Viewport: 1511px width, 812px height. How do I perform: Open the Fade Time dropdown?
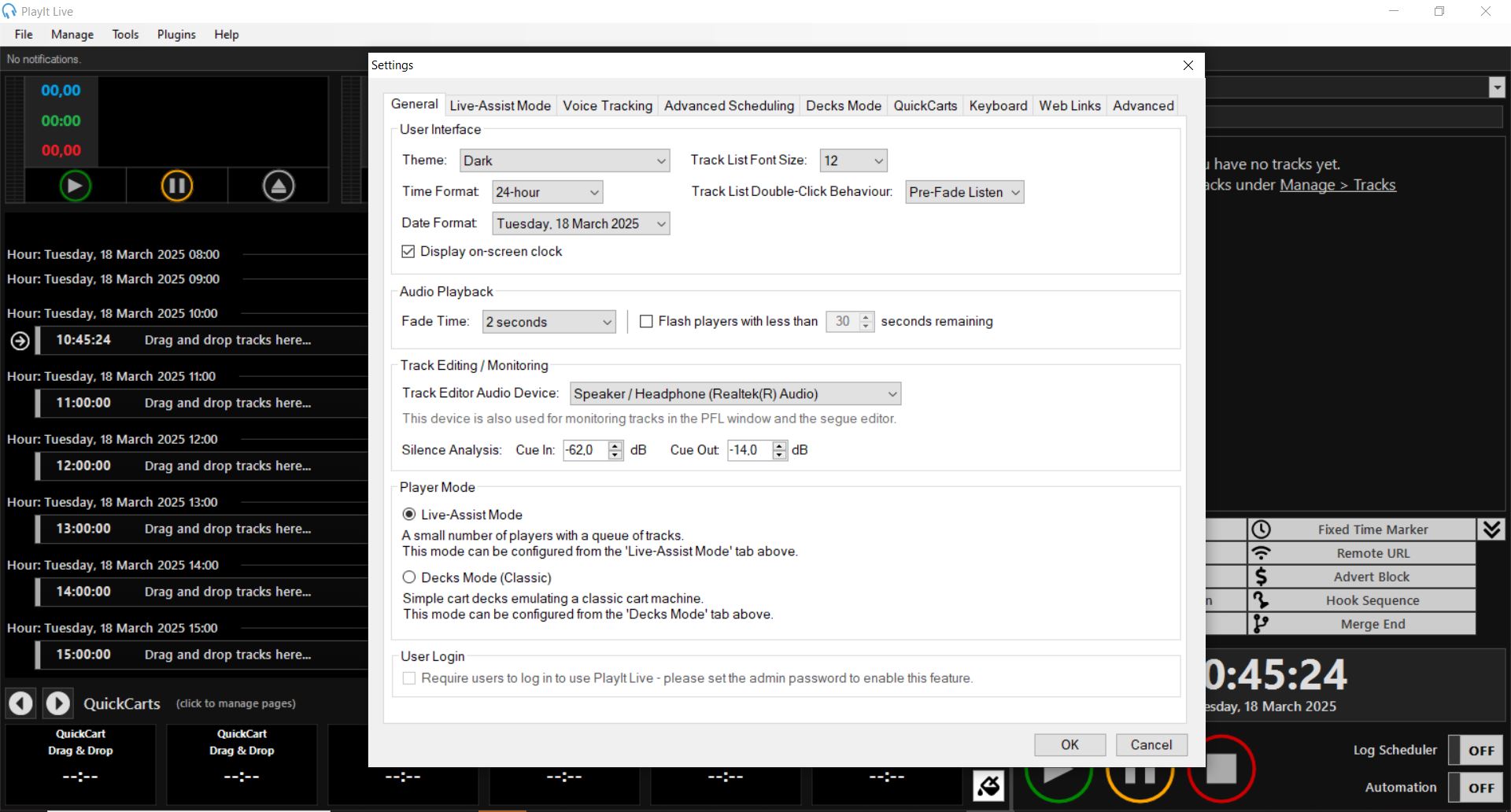549,322
